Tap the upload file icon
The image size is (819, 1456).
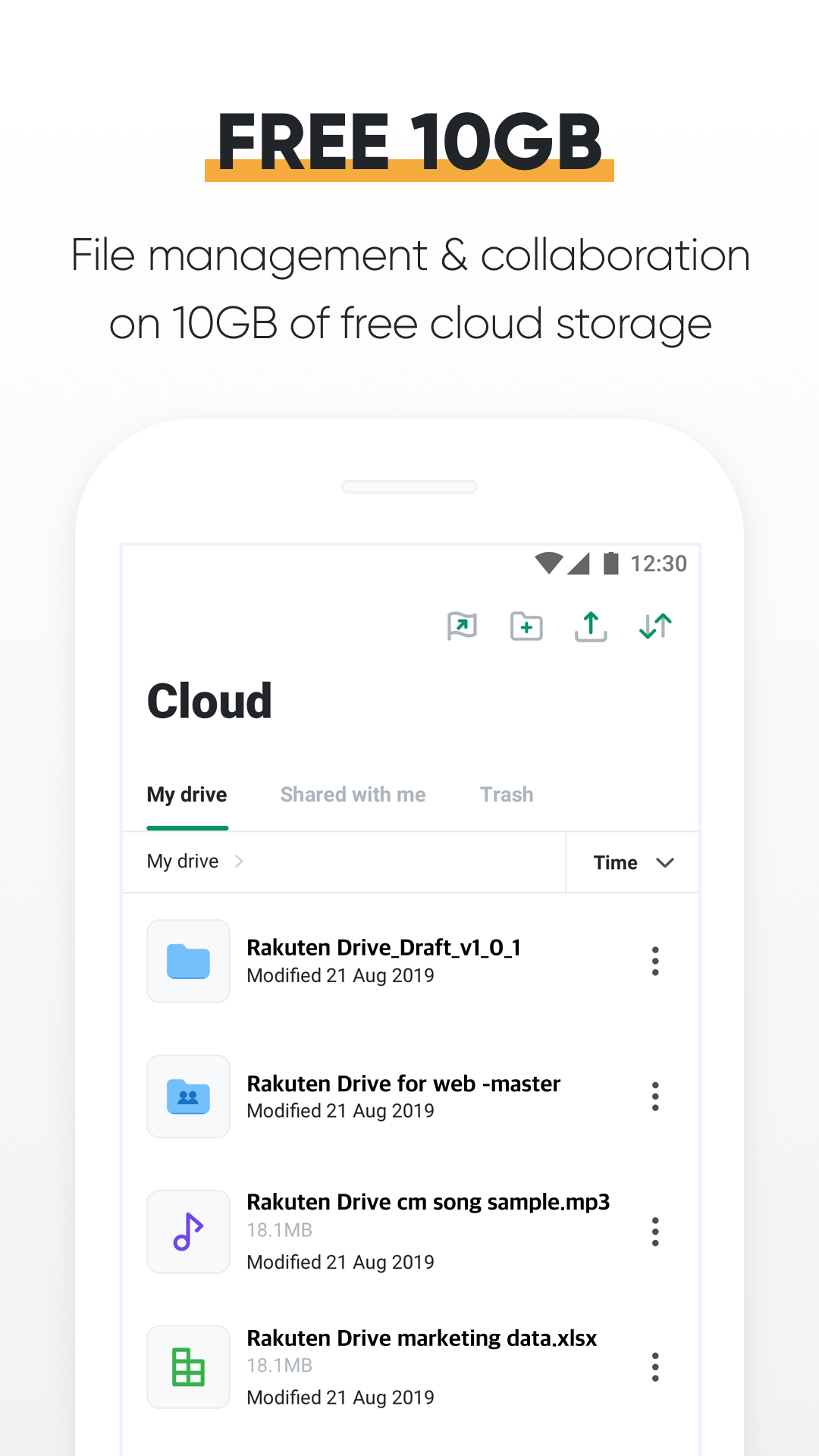coord(591,626)
